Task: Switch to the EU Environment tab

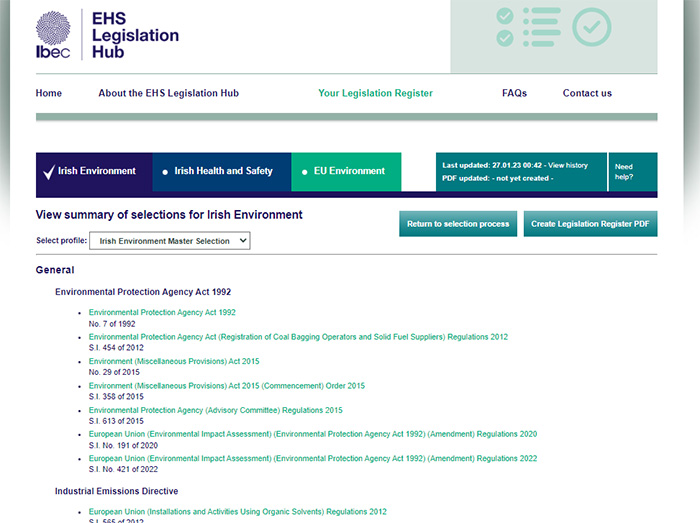Action: [346, 172]
